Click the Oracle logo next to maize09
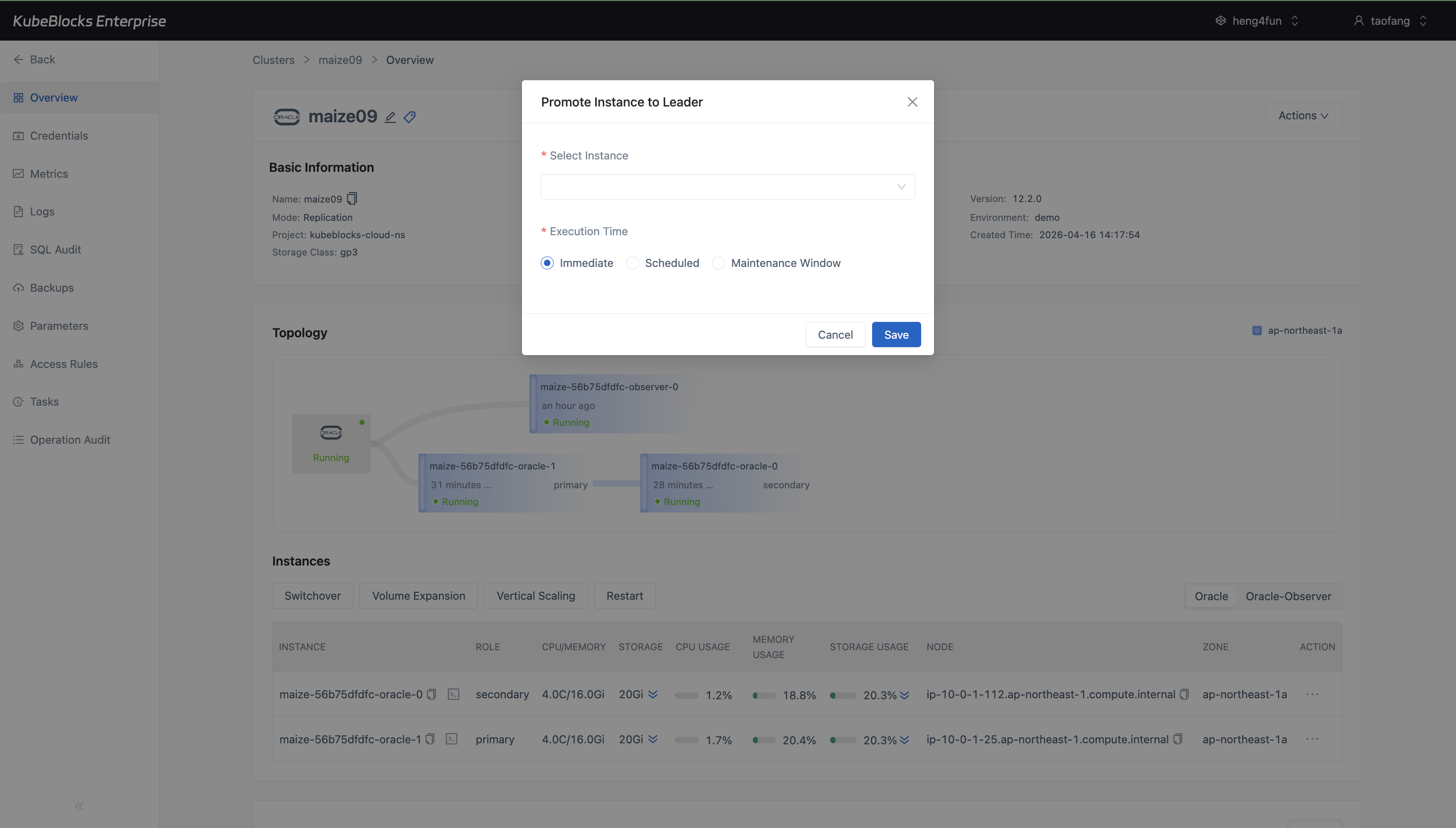1456x828 pixels. (x=287, y=116)
